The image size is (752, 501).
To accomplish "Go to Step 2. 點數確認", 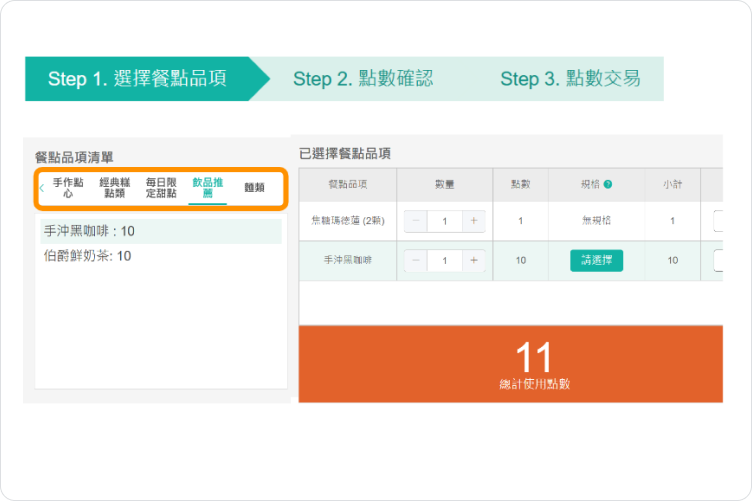I will click(x=363, y=79).
